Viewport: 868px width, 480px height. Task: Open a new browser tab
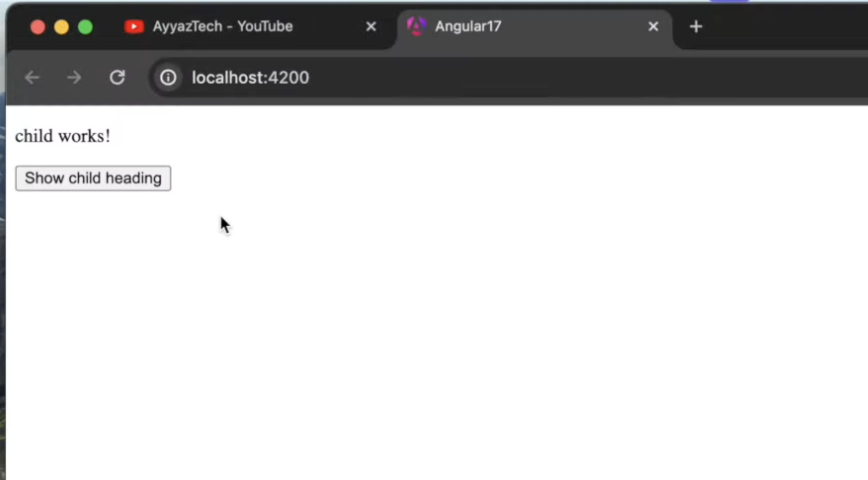point(696,27)
